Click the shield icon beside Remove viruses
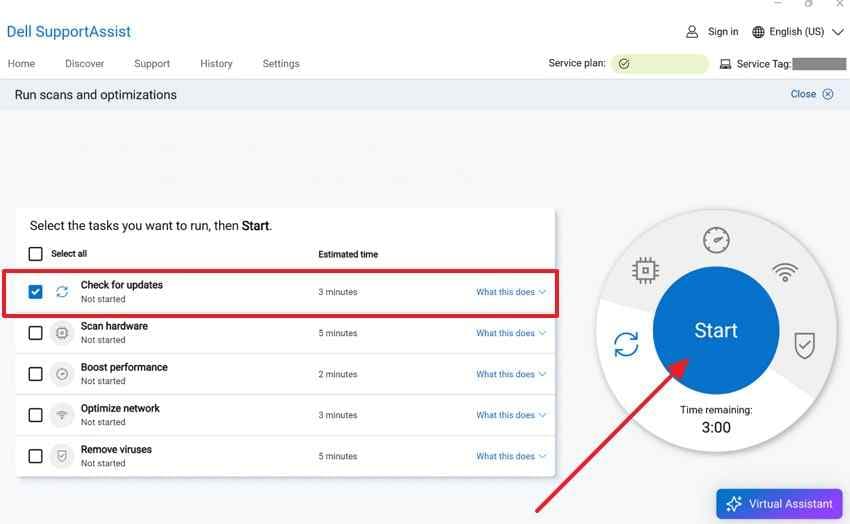Image resolution: width=850 pixels, height=524 pixels. click(x=62, y=456)
